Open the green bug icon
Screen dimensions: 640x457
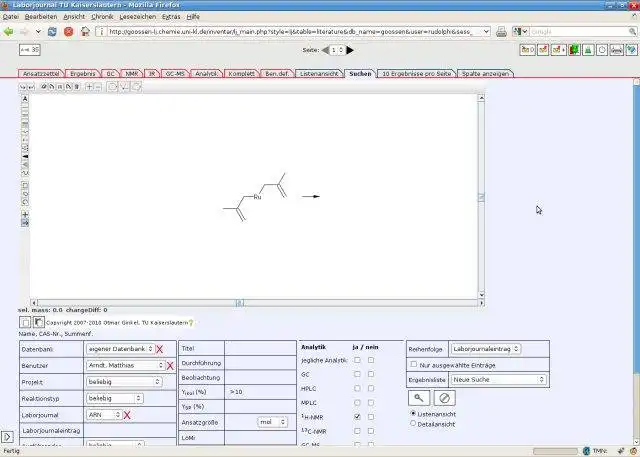574,50
